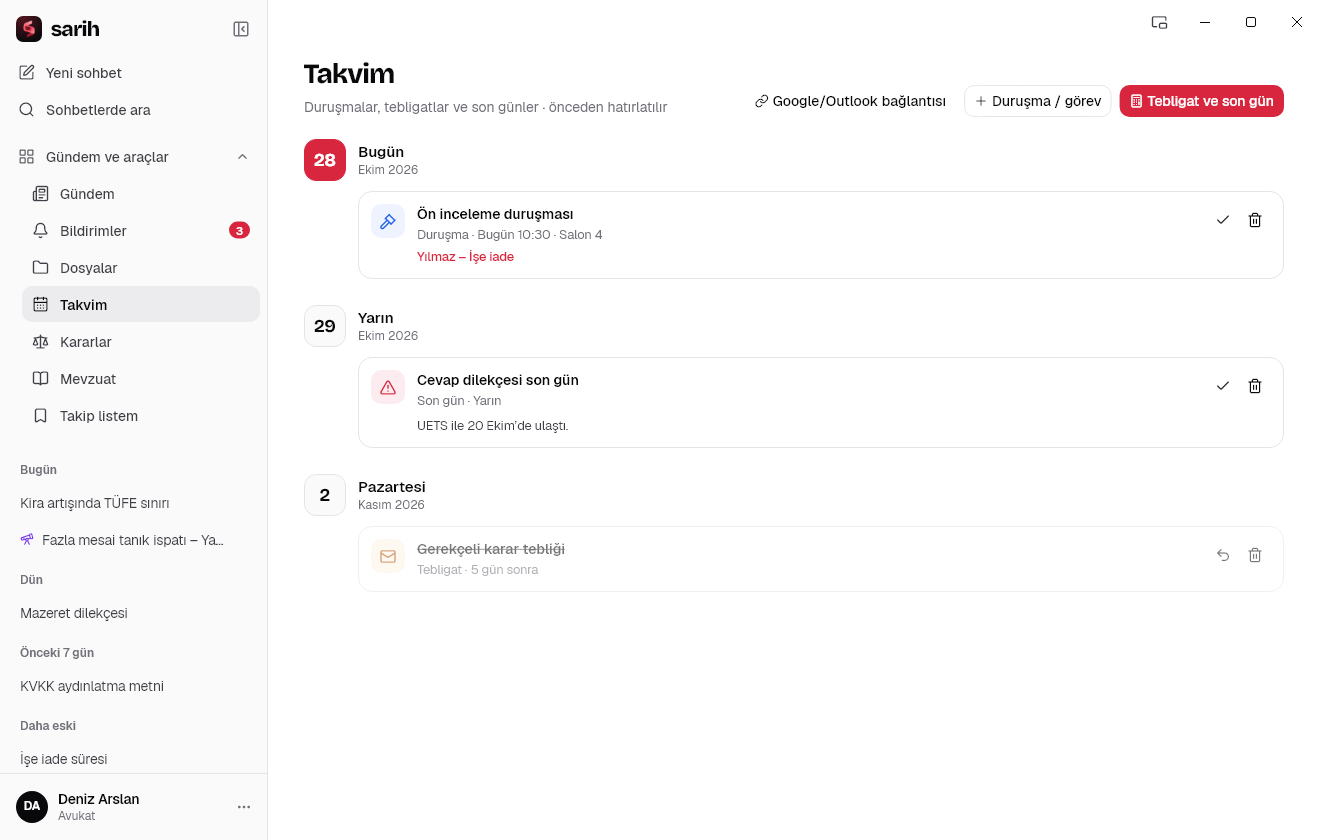Collapse the sidebar panel icon
This screenshot has height=840, width=1320.
click(241, 29)
